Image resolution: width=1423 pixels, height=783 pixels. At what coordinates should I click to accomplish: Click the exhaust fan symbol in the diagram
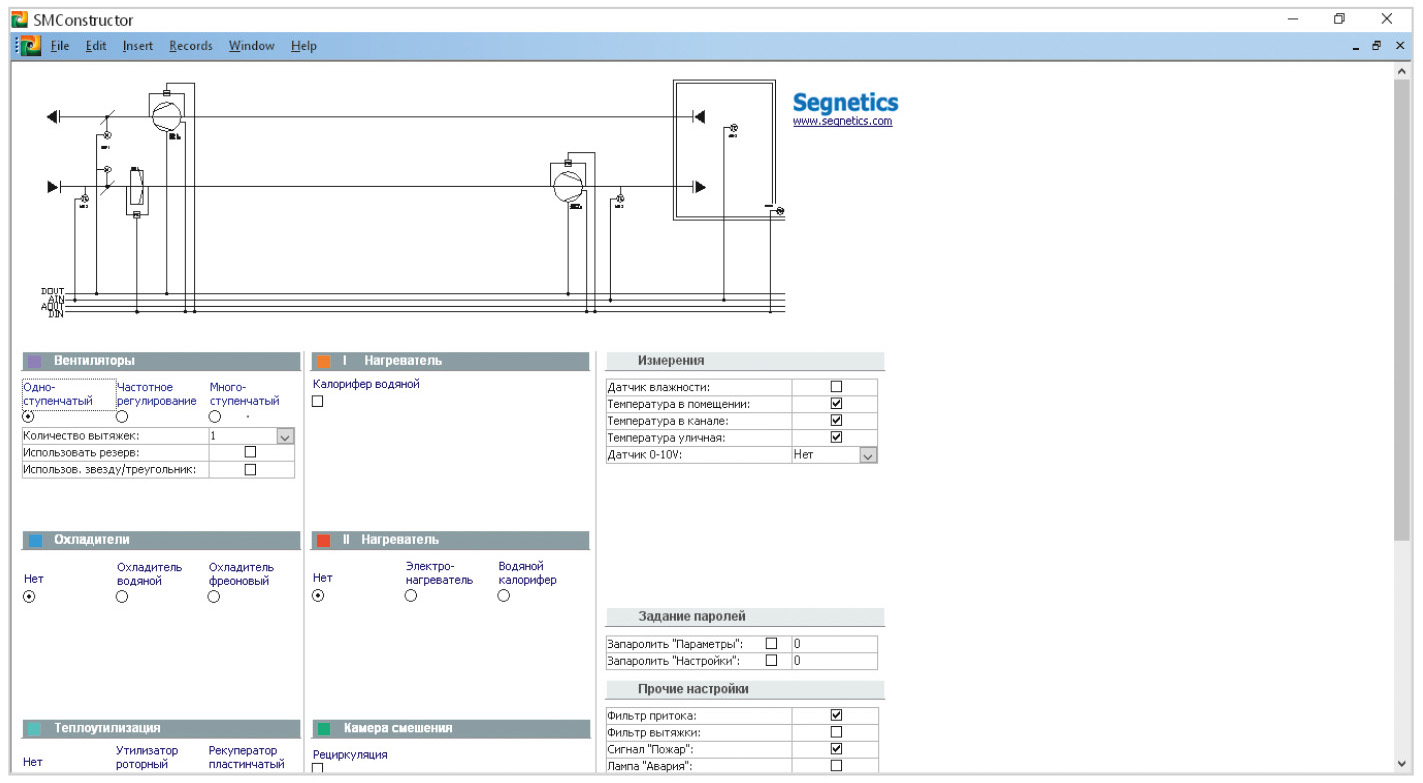[166, 115]
